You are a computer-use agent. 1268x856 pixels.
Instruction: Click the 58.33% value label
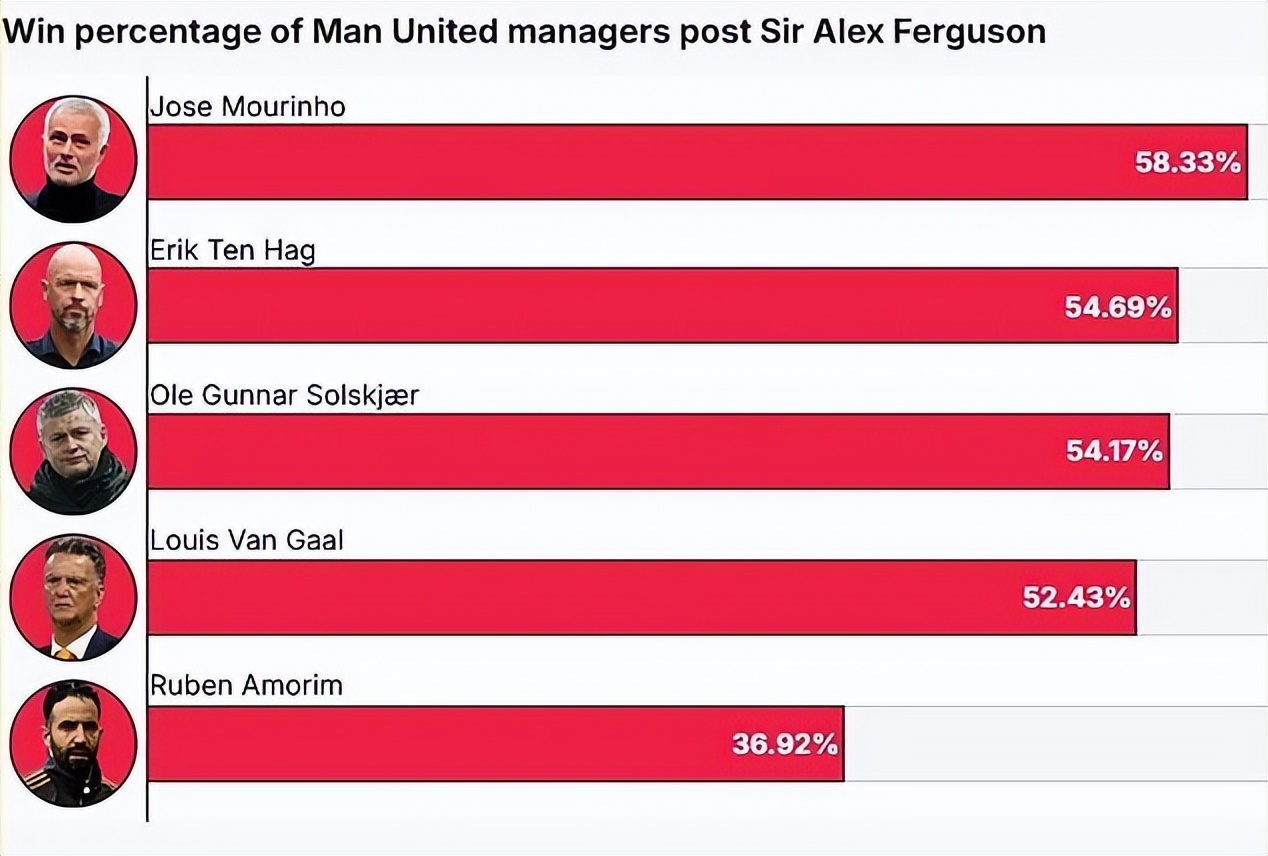point(1187,162)
